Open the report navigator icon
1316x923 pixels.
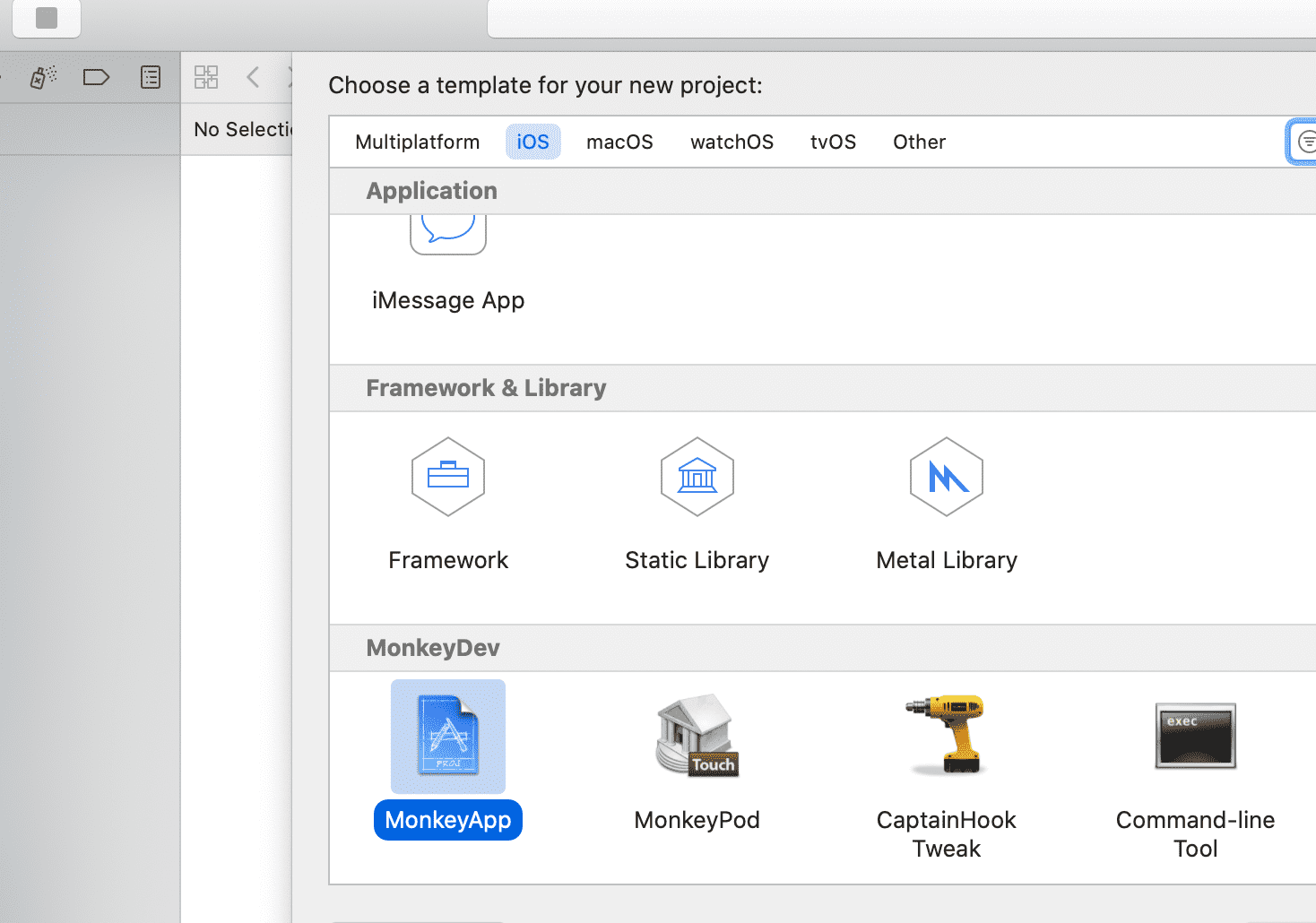click(151, 77)
